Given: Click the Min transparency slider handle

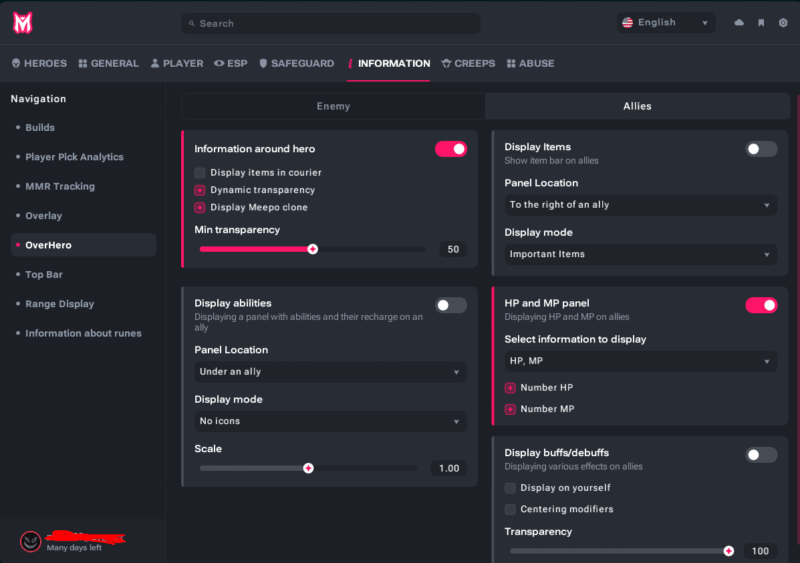Looking at the screenshot, I should 313,249.
